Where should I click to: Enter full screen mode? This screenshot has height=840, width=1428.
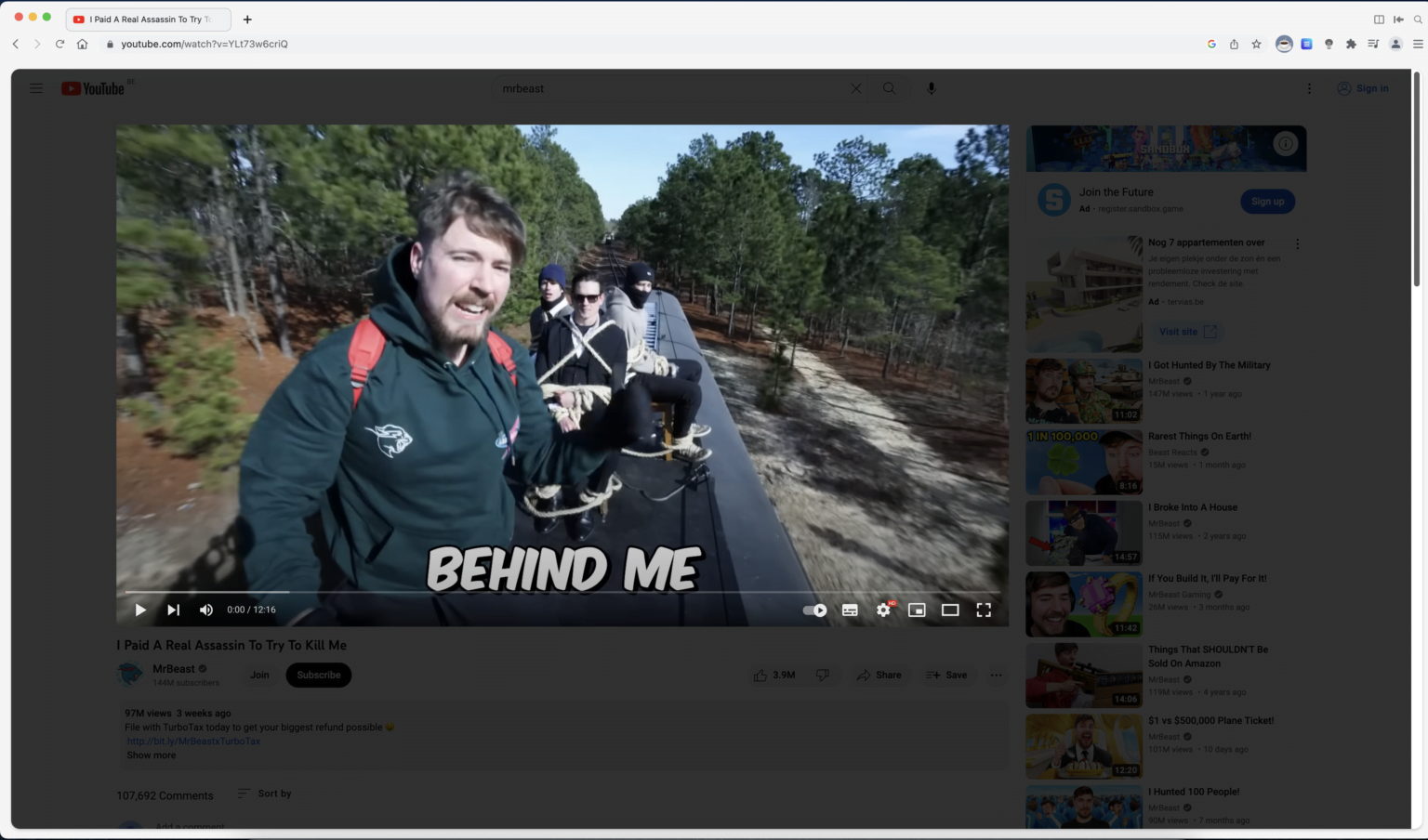click(984, 610)
